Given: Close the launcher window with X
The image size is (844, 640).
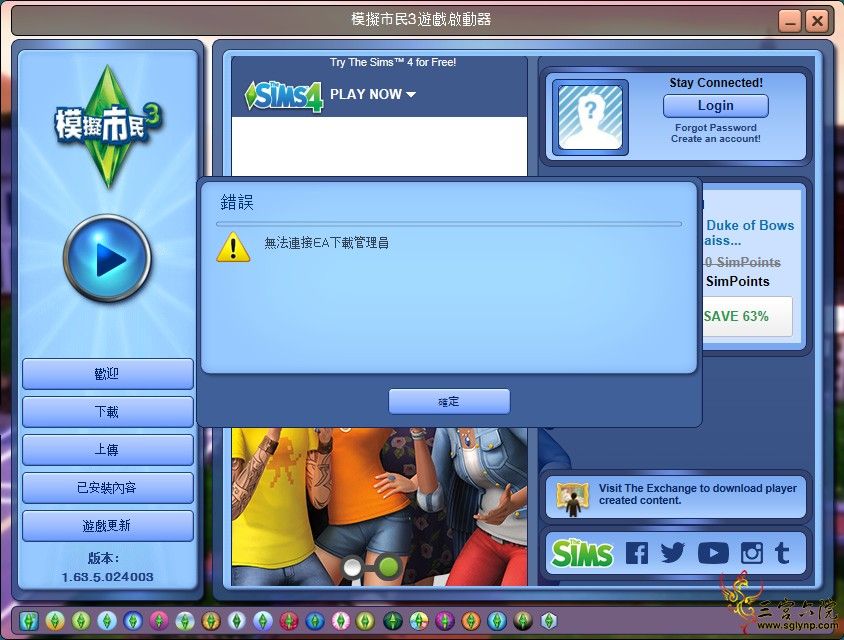Looking at the screenshot, I should [817, 22].
